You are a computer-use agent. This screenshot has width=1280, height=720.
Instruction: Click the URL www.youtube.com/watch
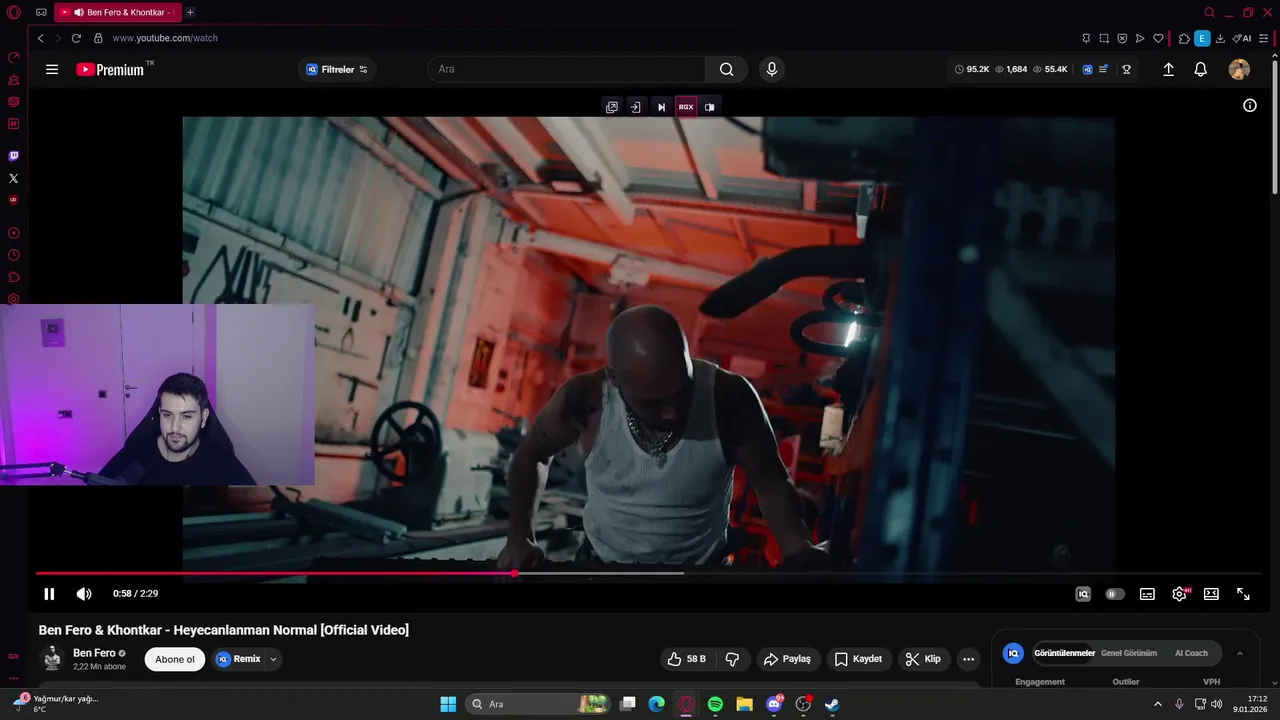(x=165, y=38)
